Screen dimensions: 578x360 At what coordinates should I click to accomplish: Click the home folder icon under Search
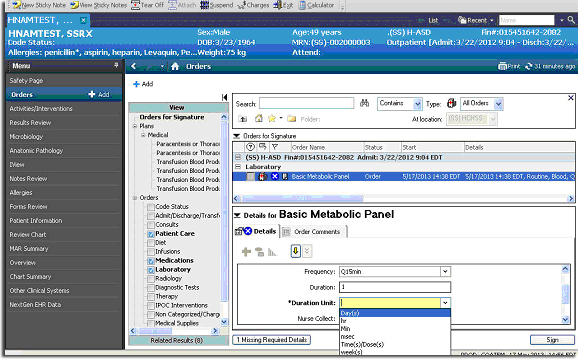(259, 118)
